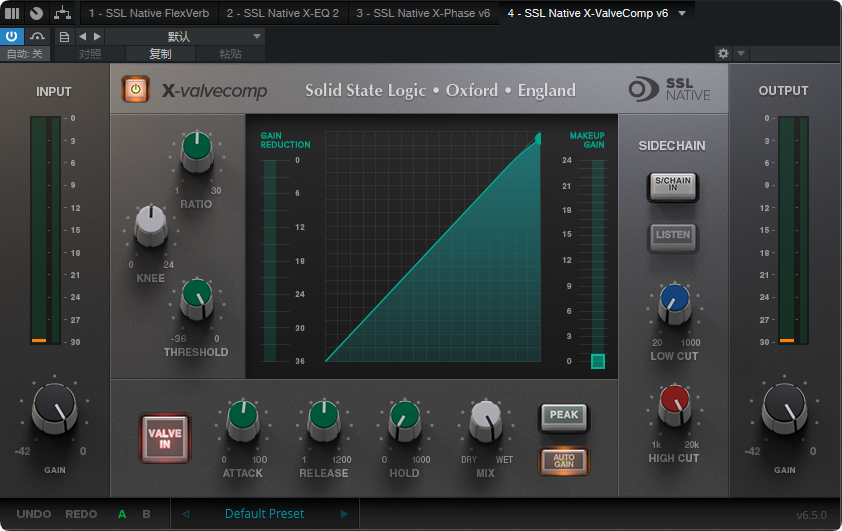Expand the insert tab list arrow
The width and height of the screenshot is (842, 531).
coord(682,13)
